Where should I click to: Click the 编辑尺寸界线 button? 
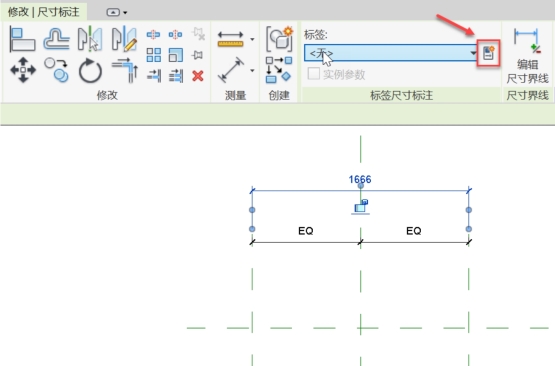click(x=527, y=56)
